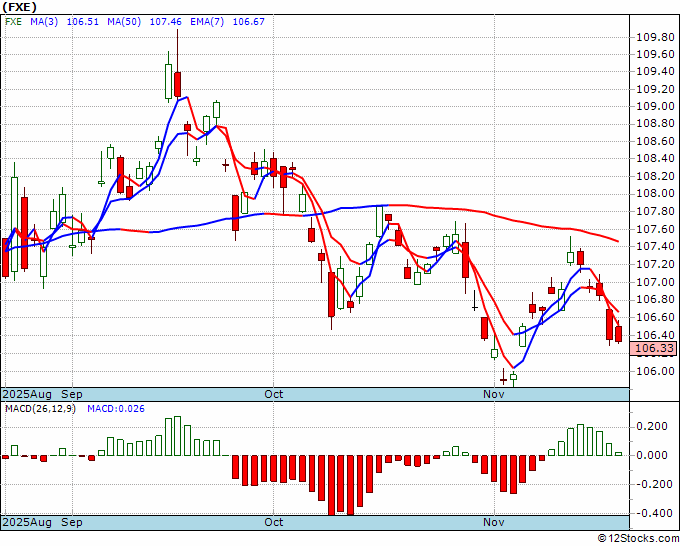Click the 2025Aug label on price timeline
The image size is (680, 546).
point(27,394)
